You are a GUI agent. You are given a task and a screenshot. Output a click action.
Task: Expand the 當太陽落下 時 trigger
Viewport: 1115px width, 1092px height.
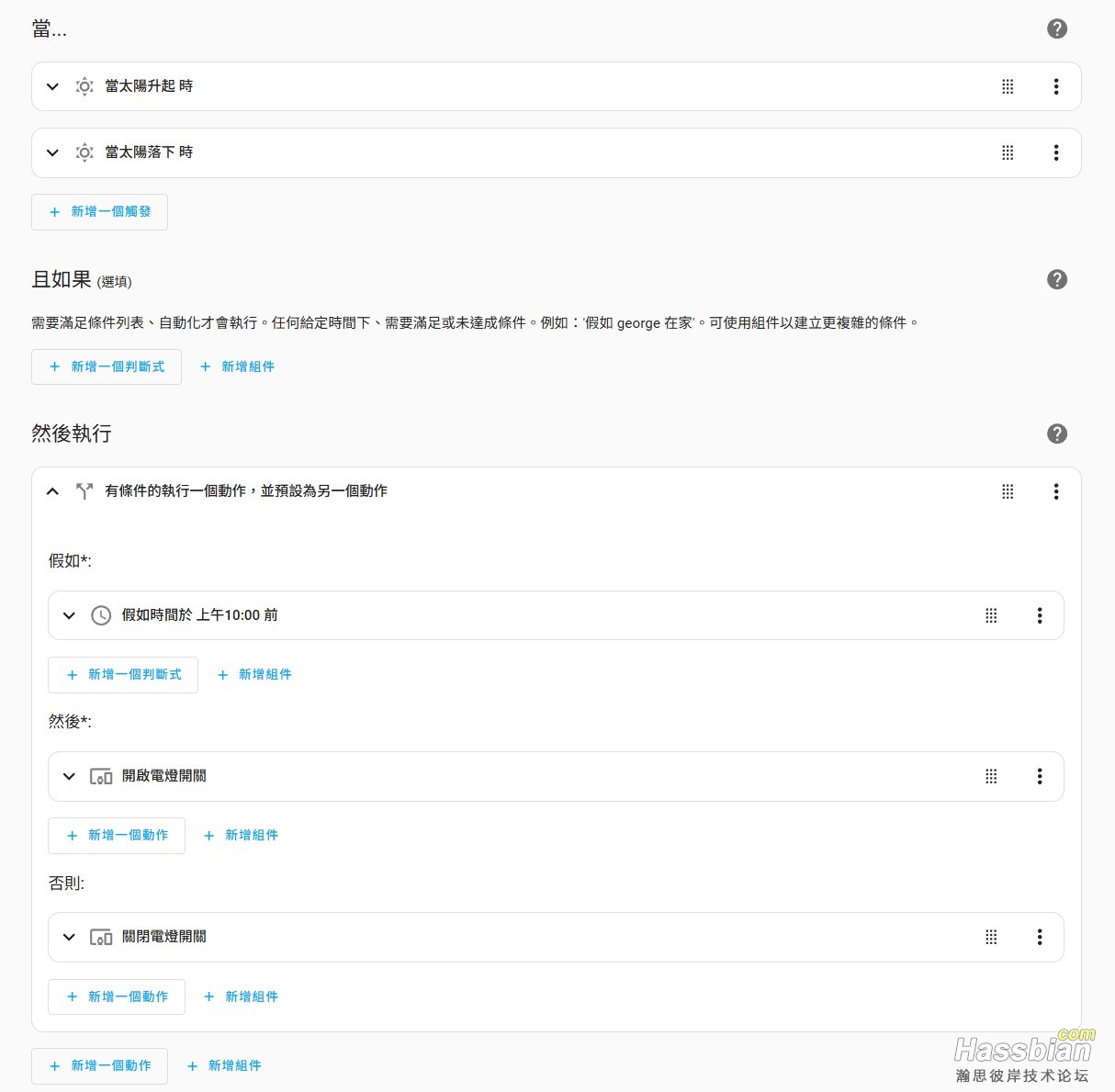coord(52,152)
